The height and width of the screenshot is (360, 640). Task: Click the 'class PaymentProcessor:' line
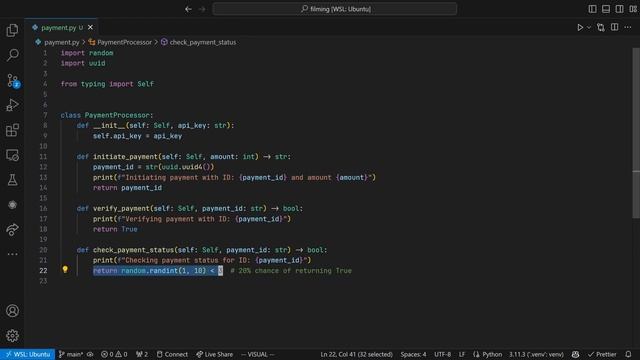tap(107, 116)
